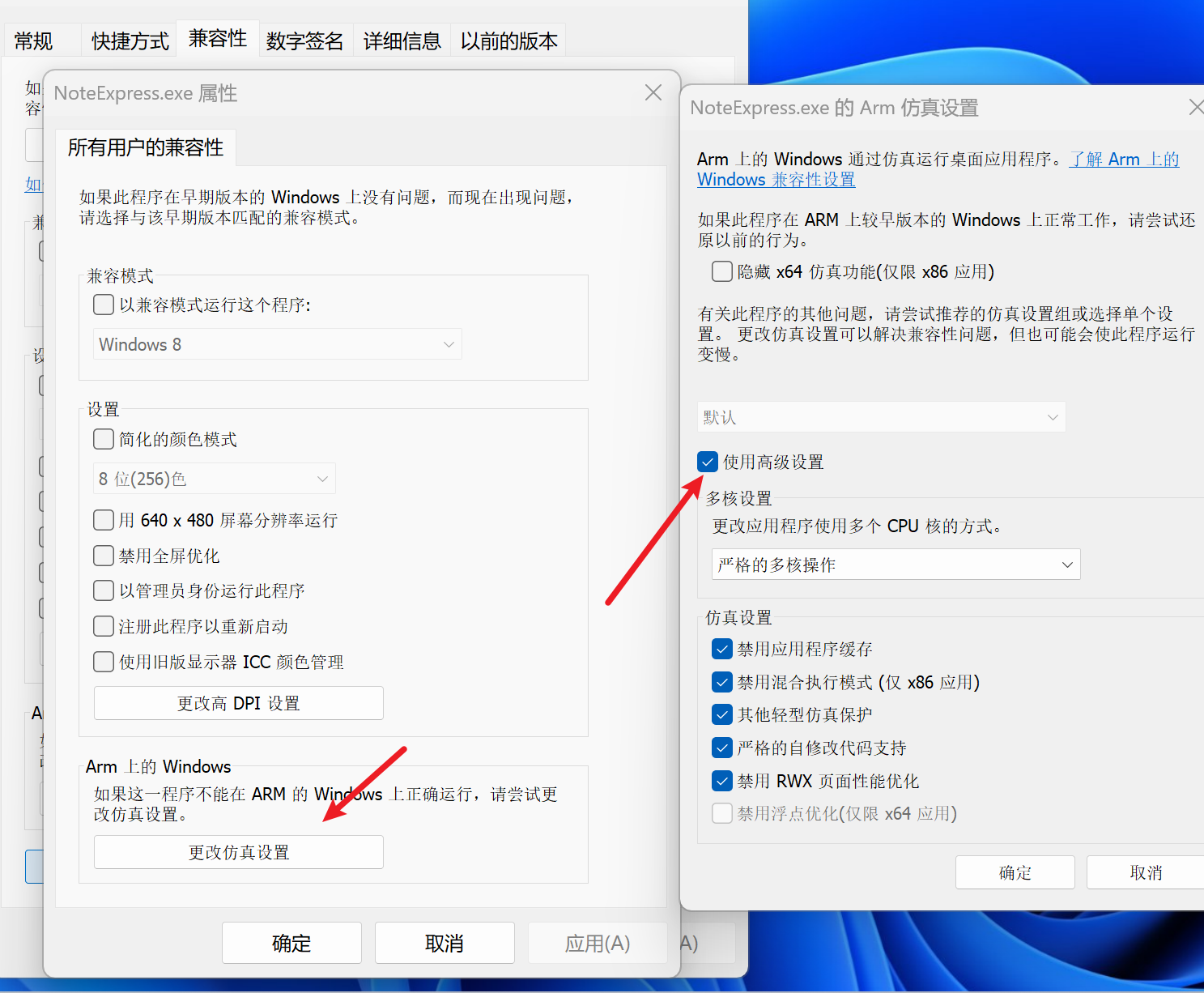The height and width of the screenshot is (993, 1204).
Task: Close the NoteExpress.exe 属性 dialog
Action: pyautogui.click(x=653, y=93)
